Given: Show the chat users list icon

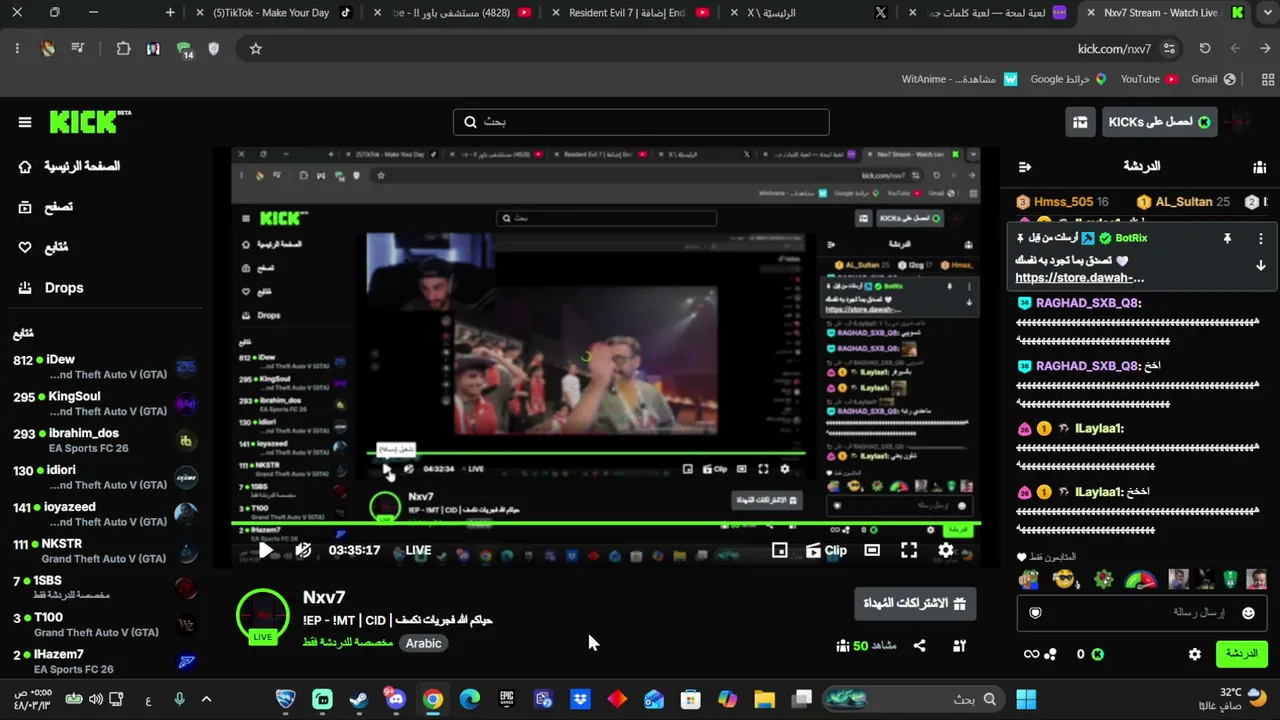Looking at the screenshot, I should (1259, 167).
